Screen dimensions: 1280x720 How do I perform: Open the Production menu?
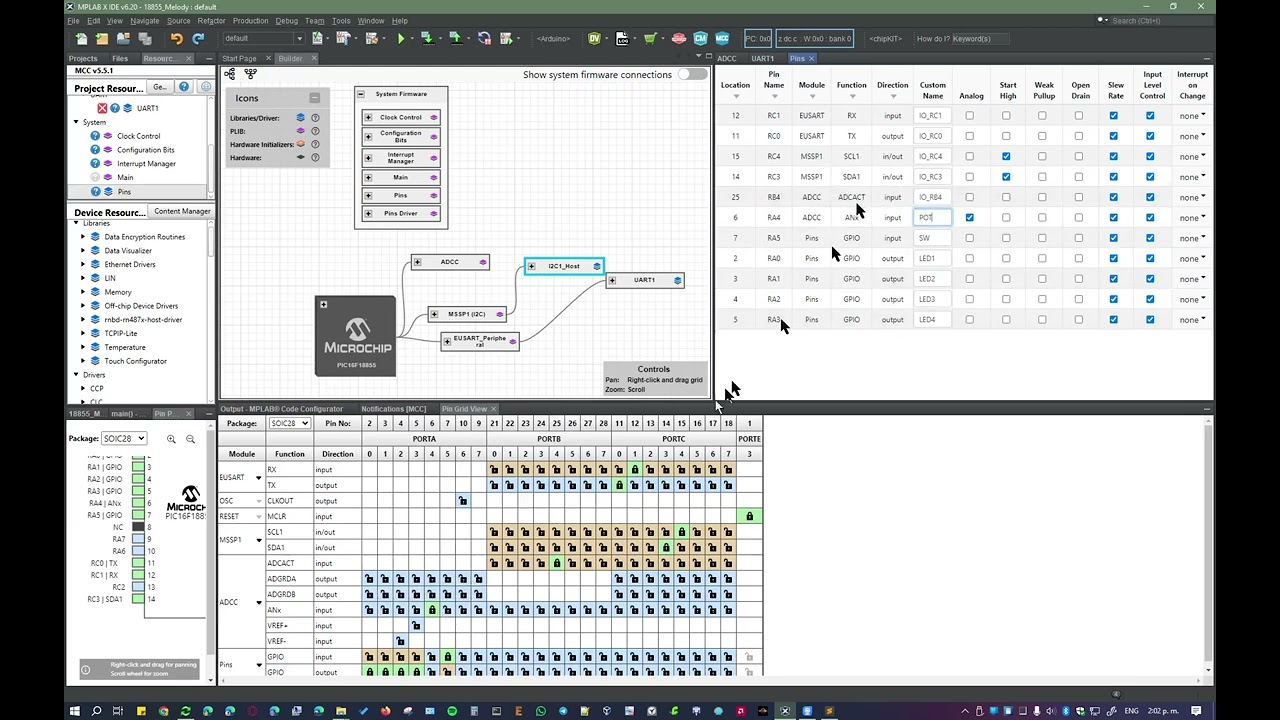click(250, 21)
